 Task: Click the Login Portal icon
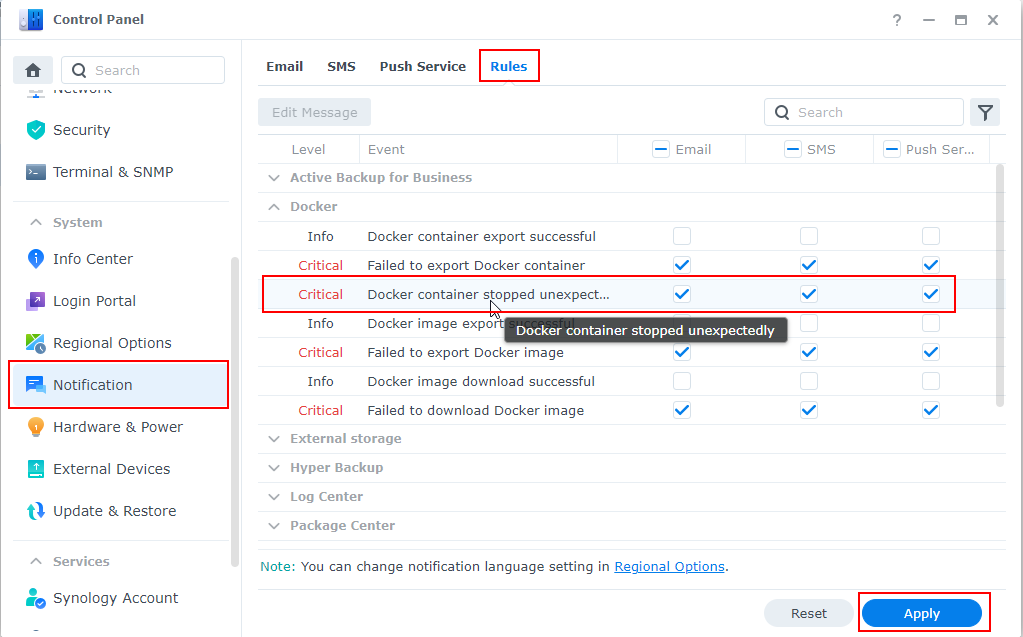(36, 301)
